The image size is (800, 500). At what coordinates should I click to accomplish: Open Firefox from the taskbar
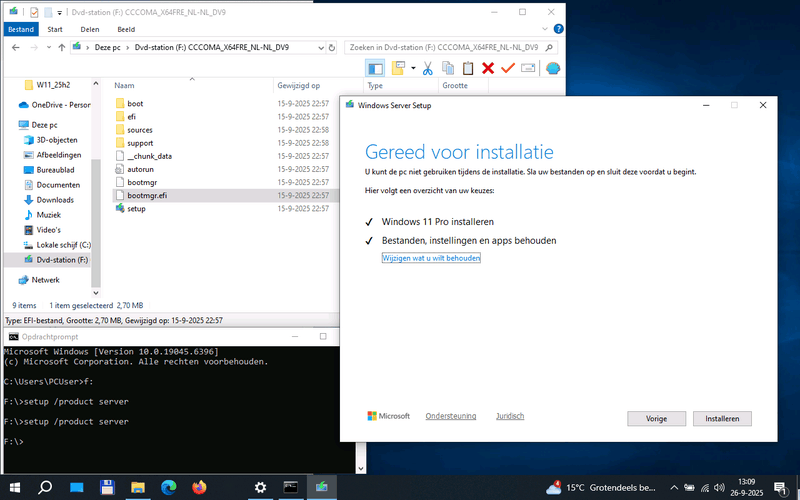click(198, 487)
